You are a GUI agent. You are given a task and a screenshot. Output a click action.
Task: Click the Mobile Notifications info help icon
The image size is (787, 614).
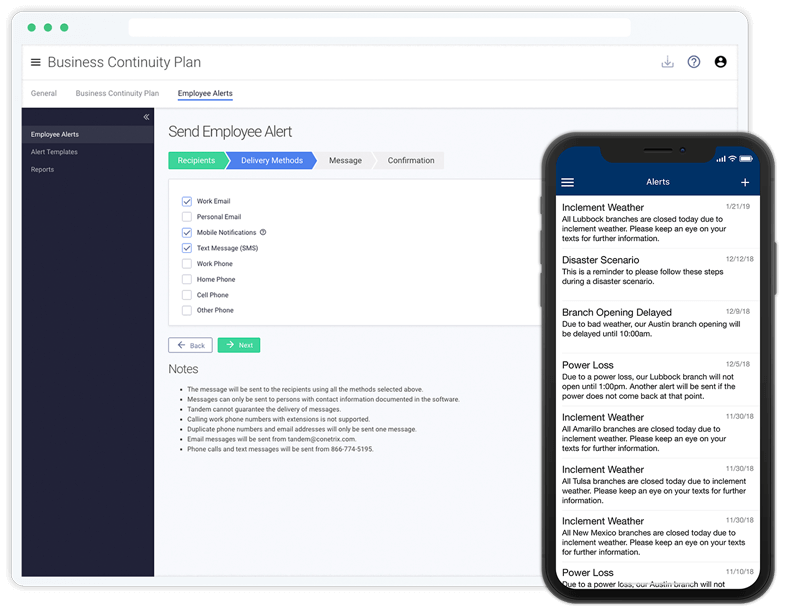tap(263, 232)
